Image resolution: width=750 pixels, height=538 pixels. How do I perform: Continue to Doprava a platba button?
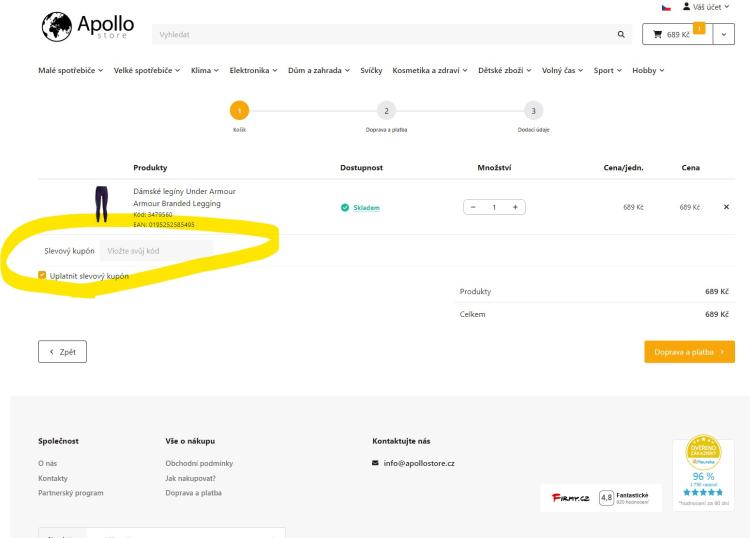(x=689, y=351)
